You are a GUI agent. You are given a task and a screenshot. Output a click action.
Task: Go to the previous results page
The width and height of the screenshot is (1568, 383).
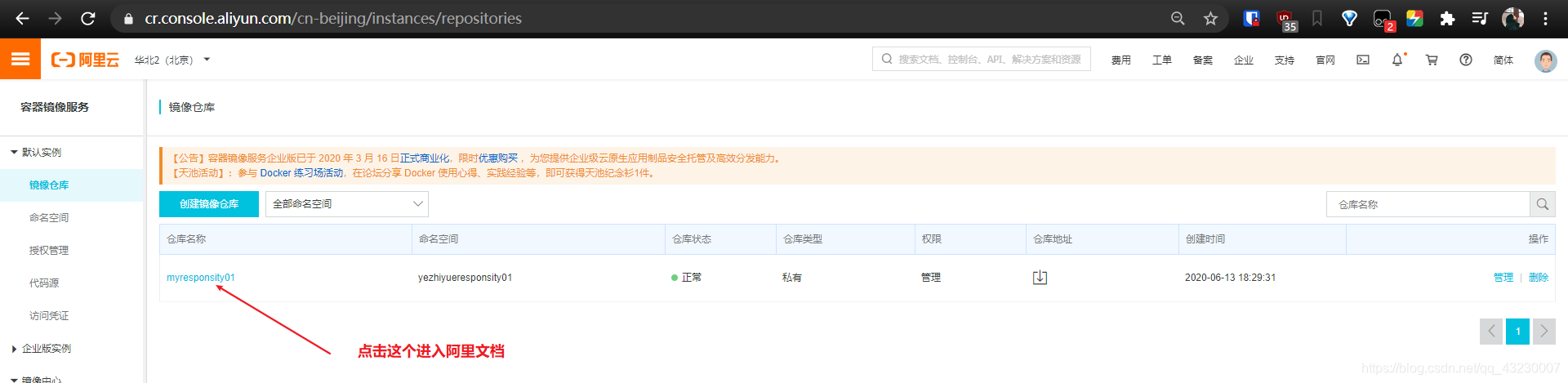tap(1491, 331)
